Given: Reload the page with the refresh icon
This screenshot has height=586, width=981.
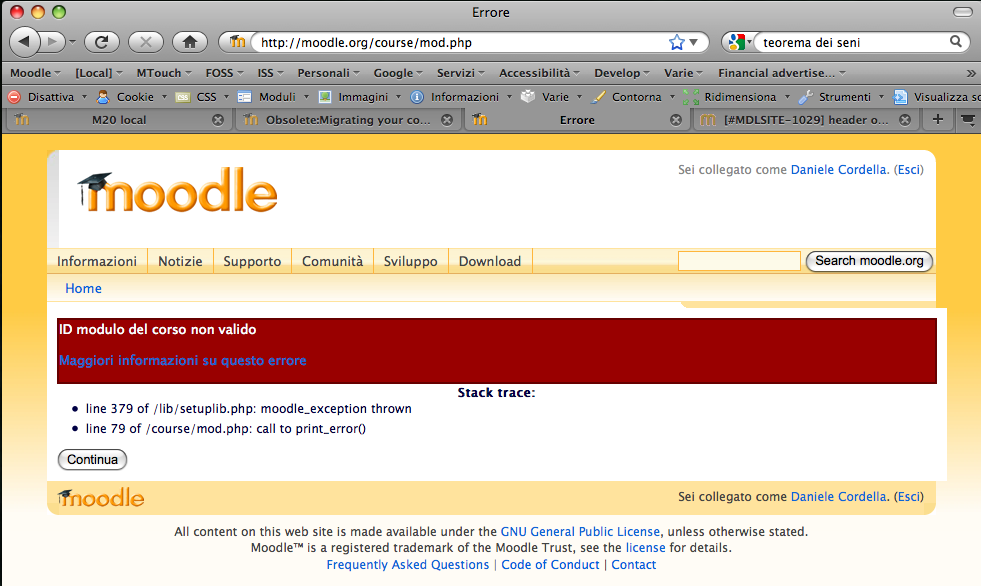Looking at the screenshot, I should point(101,42).
